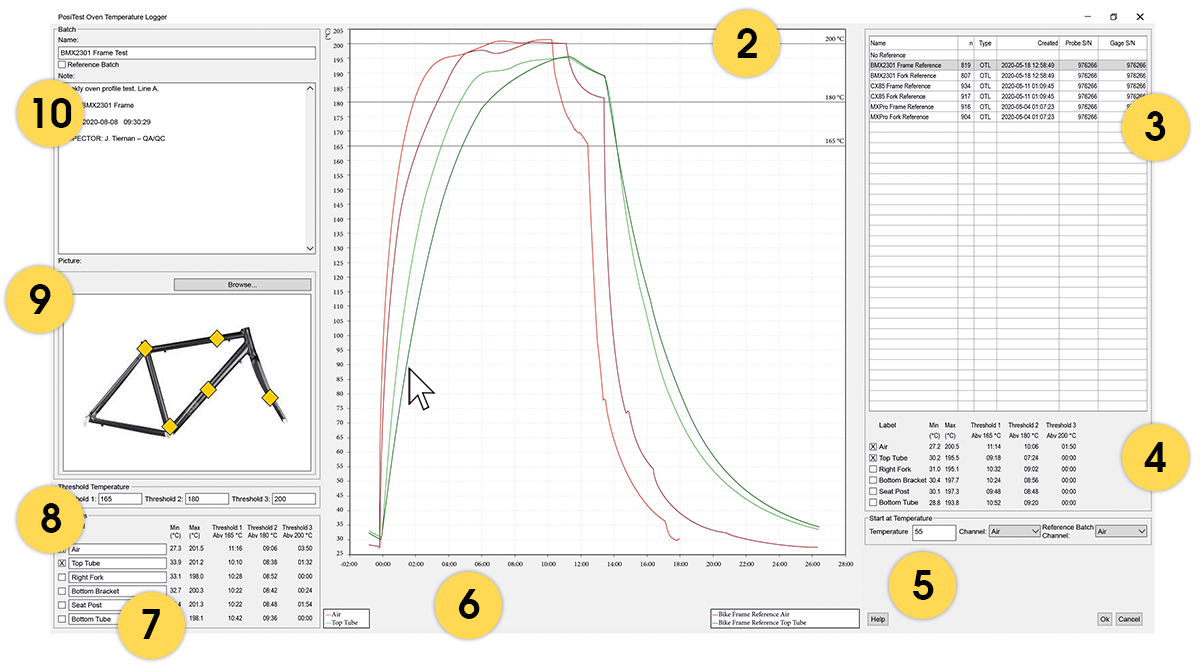Enable the Reference Batch checkbox
1200x669 pixels.
coord(63,64)
